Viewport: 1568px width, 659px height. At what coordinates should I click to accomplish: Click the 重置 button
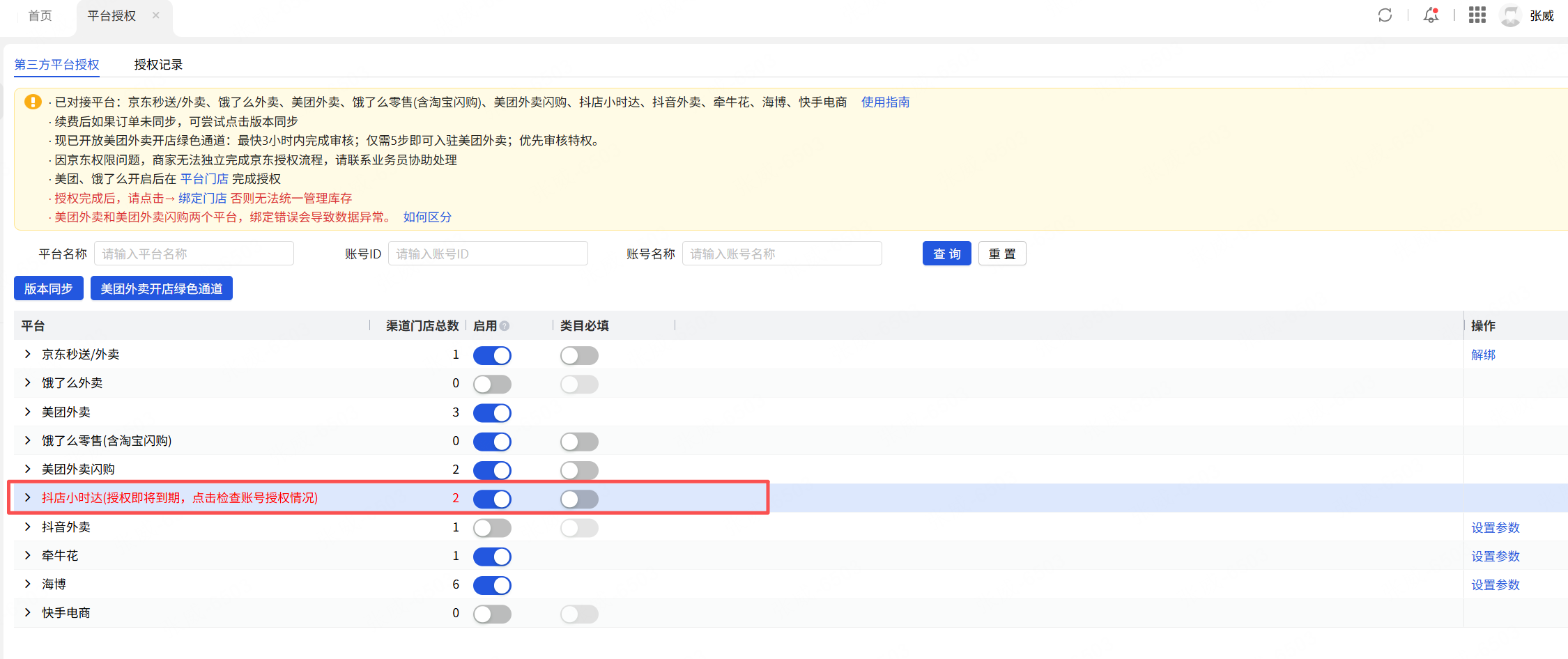tap(1002, 254)
